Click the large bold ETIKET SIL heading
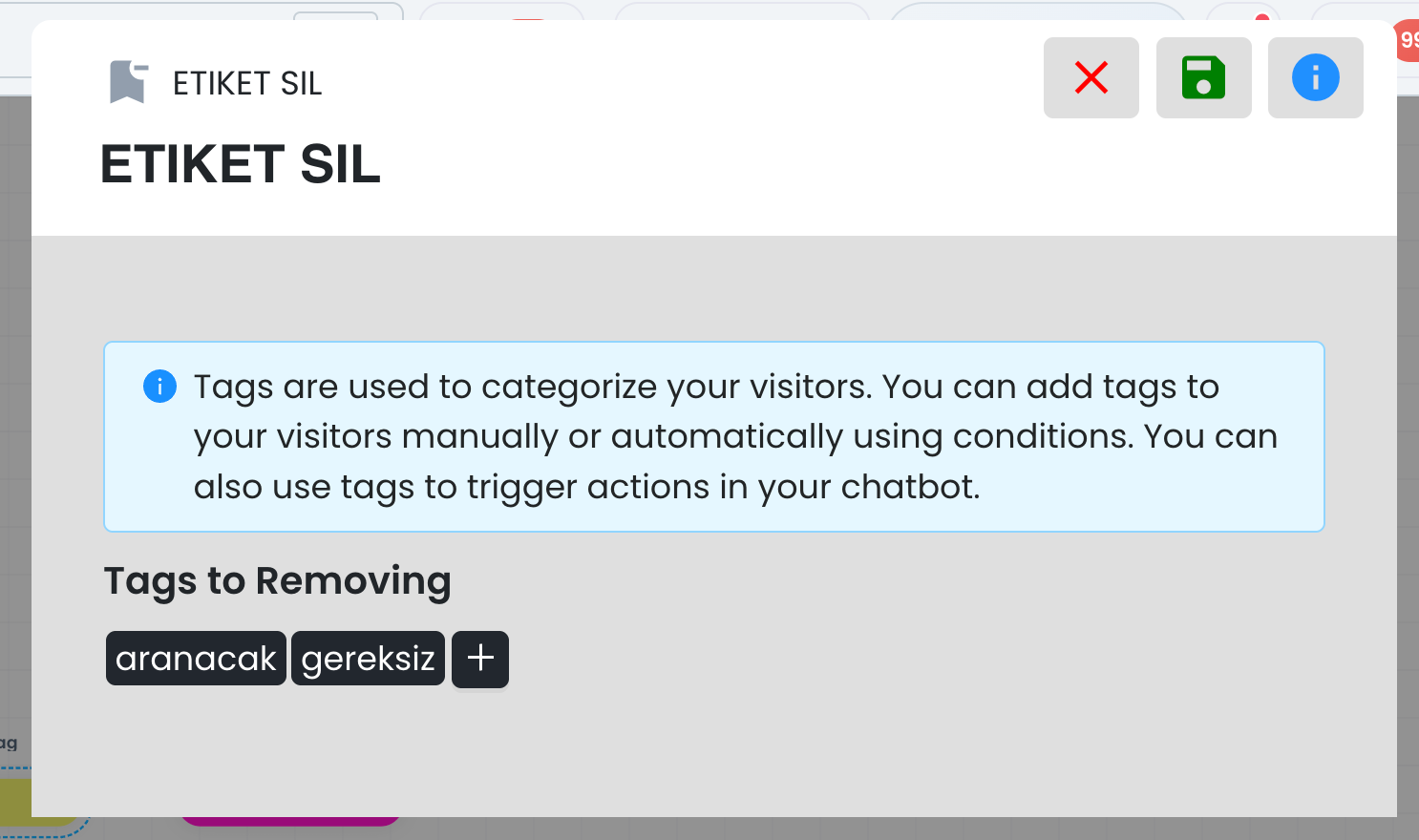The image size is (1419, 840). [x=241, y=164]
